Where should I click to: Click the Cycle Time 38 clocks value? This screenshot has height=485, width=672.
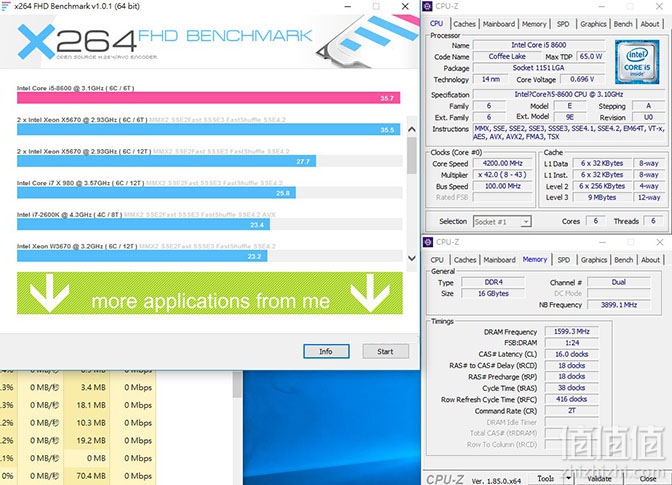[571, 388]
